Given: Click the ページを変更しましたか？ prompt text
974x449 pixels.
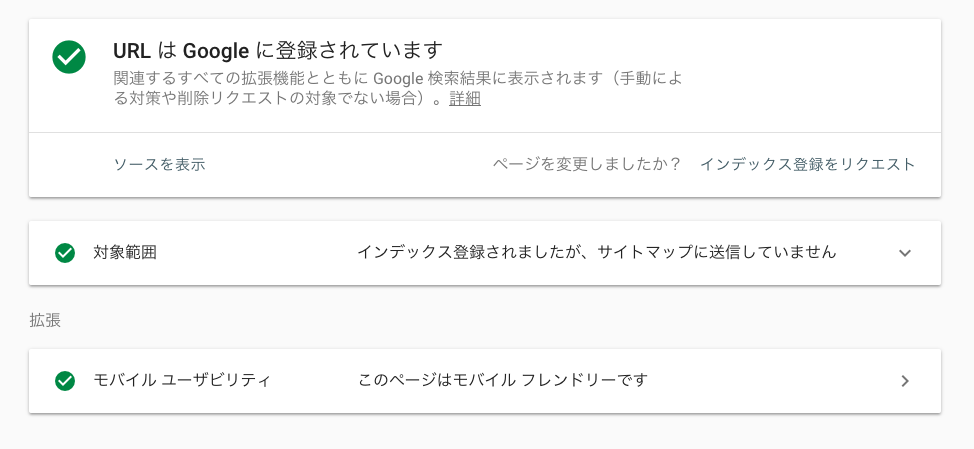Looking at the screenshot, I should click(x=587, y=165).
